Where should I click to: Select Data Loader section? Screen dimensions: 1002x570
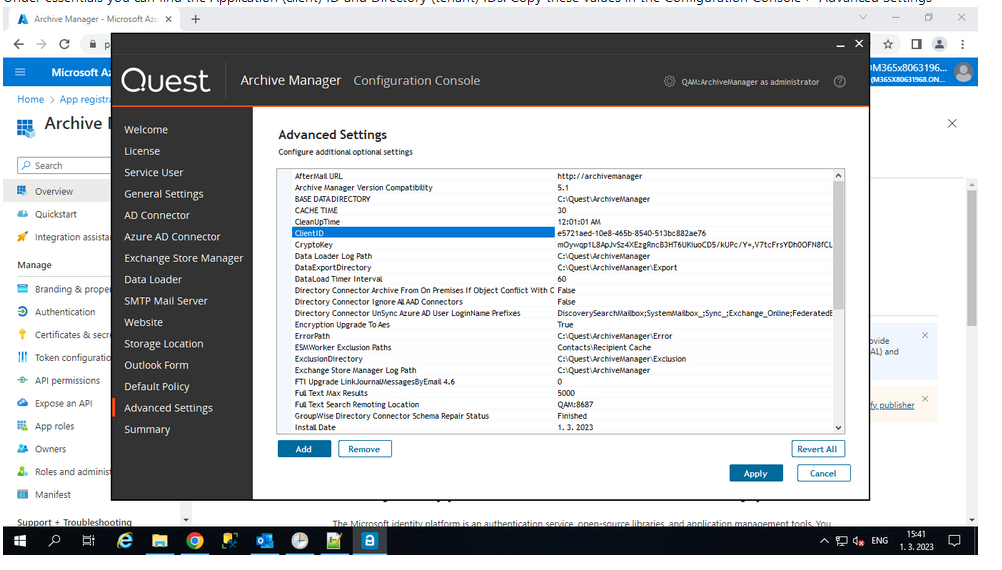153,280
